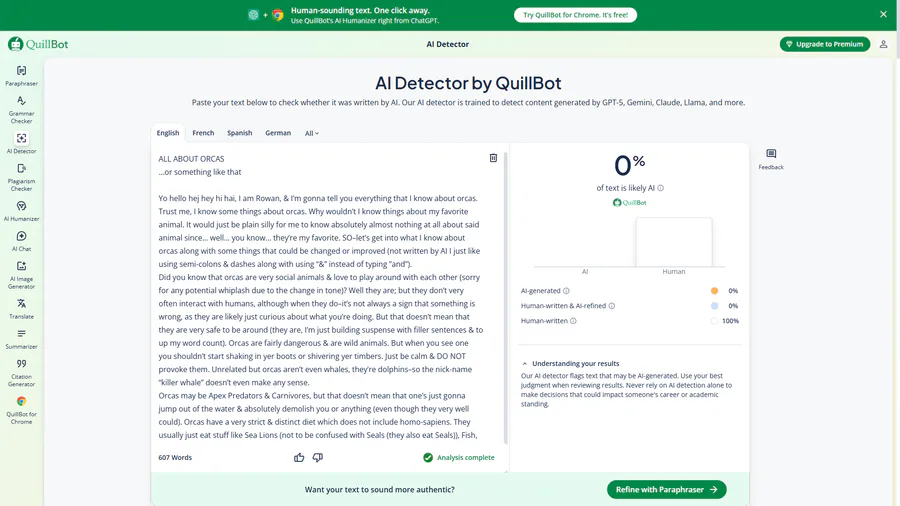Screen dimensions: 900x506
Task: Click Upgrade to Premium button
Action: 824,44
